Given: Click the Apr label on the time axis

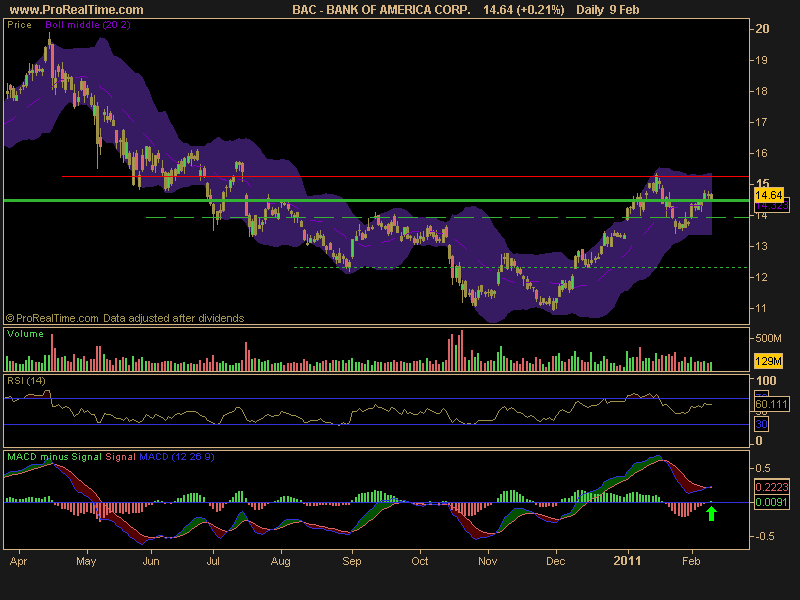Looking at the screenshot, I should (18, 562).
